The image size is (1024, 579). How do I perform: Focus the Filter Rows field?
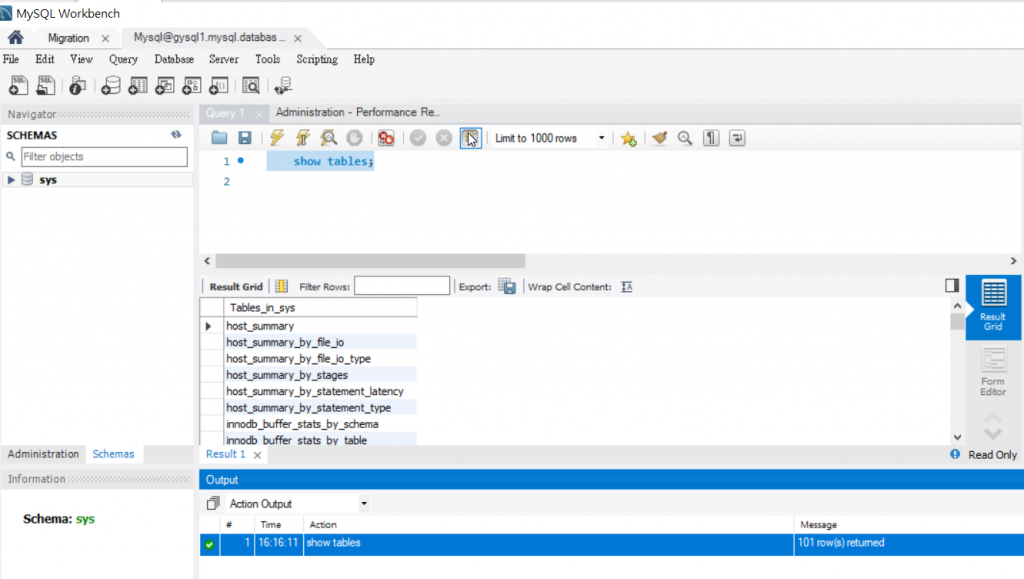[x=402, y=286]
